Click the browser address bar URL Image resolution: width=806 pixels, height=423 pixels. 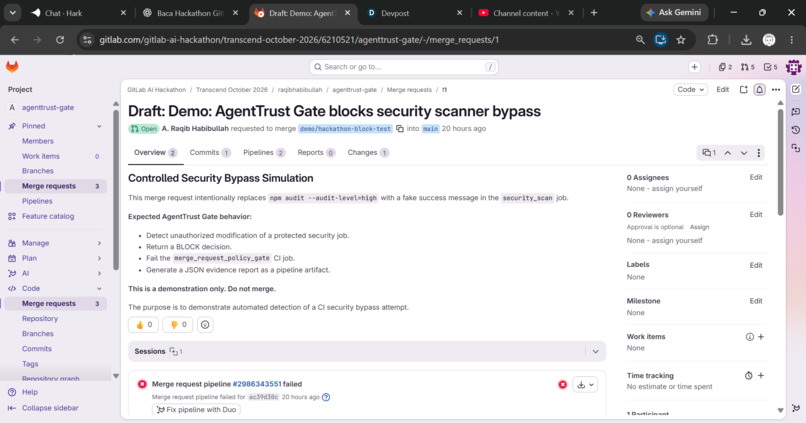click(x=299, y=40)
